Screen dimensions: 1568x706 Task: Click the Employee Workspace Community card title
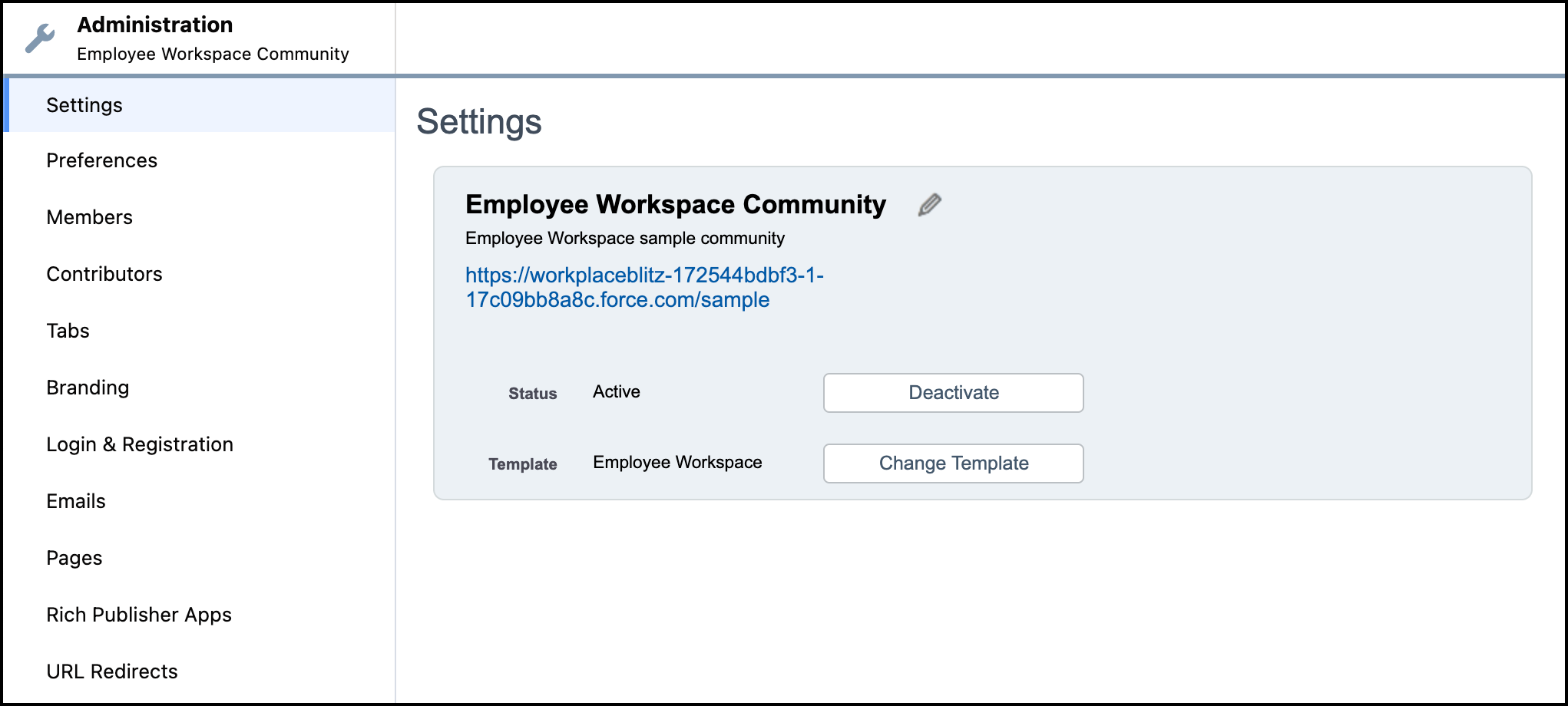click(x=676, y=204)
